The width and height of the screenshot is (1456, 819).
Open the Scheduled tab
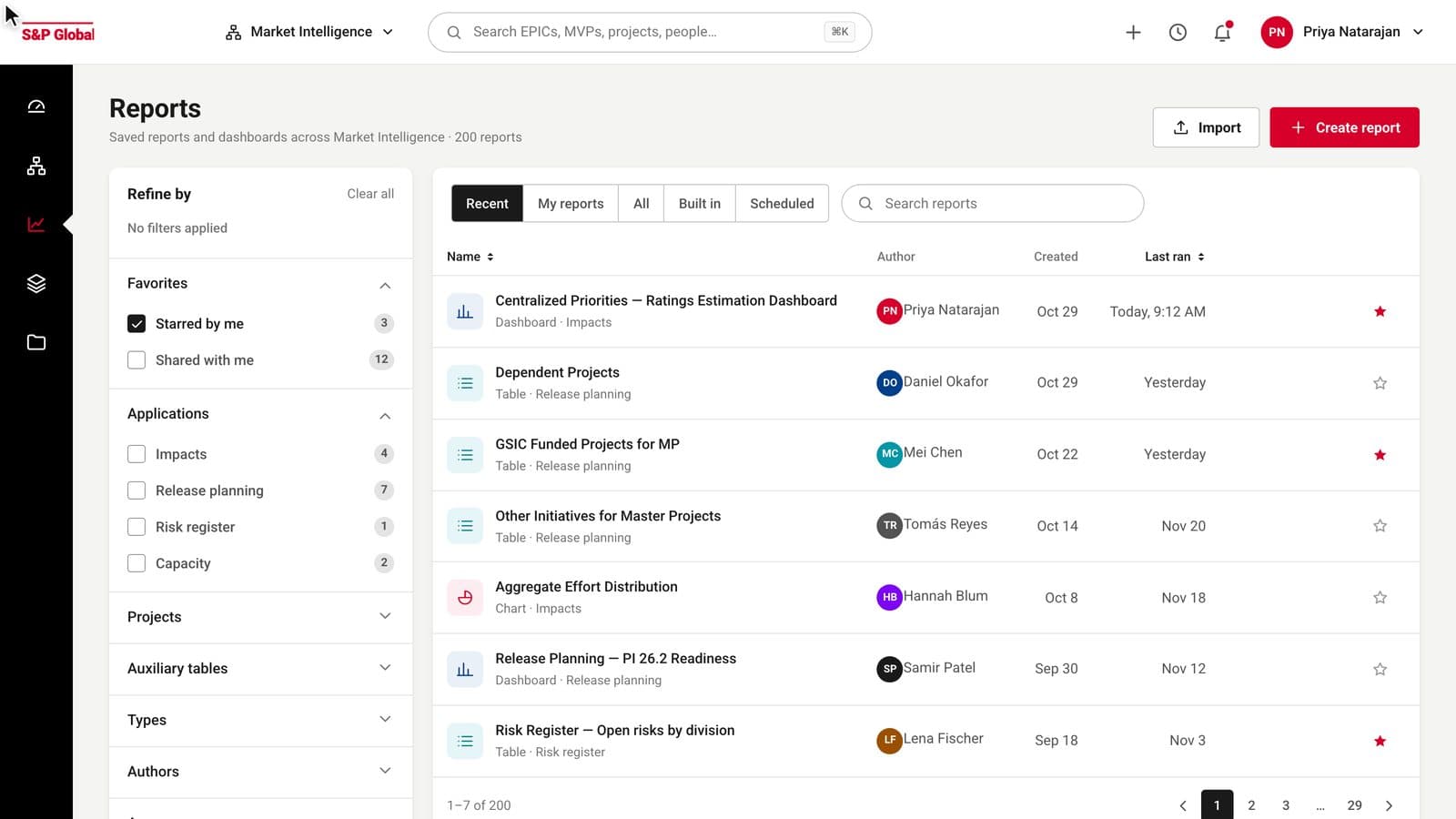(782, 203)
